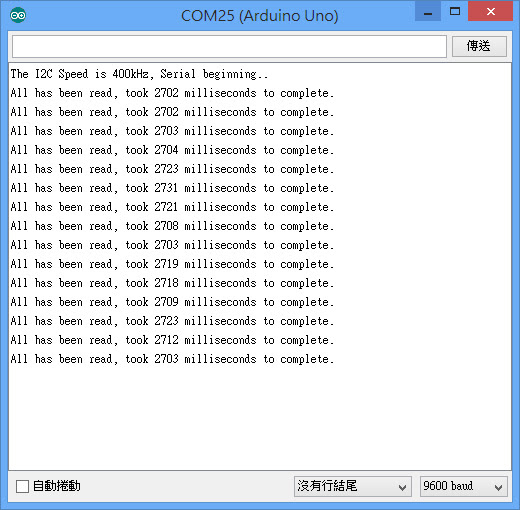520x510 pixels.
Task: Close the COM25 (Arduino Uno) window
Action: [x=490, y=11]
